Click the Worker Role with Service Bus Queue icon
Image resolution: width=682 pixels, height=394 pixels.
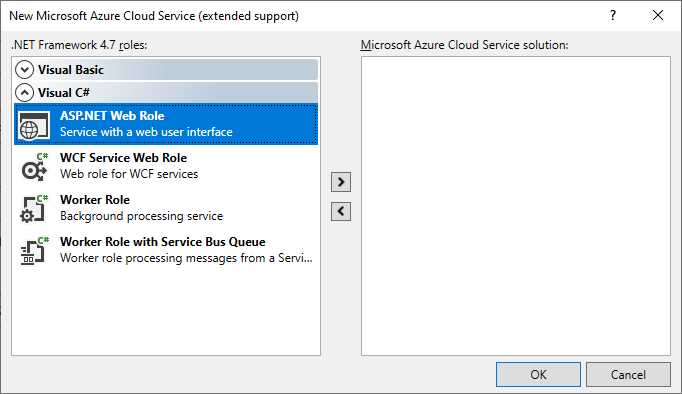(x=34, y=250)
